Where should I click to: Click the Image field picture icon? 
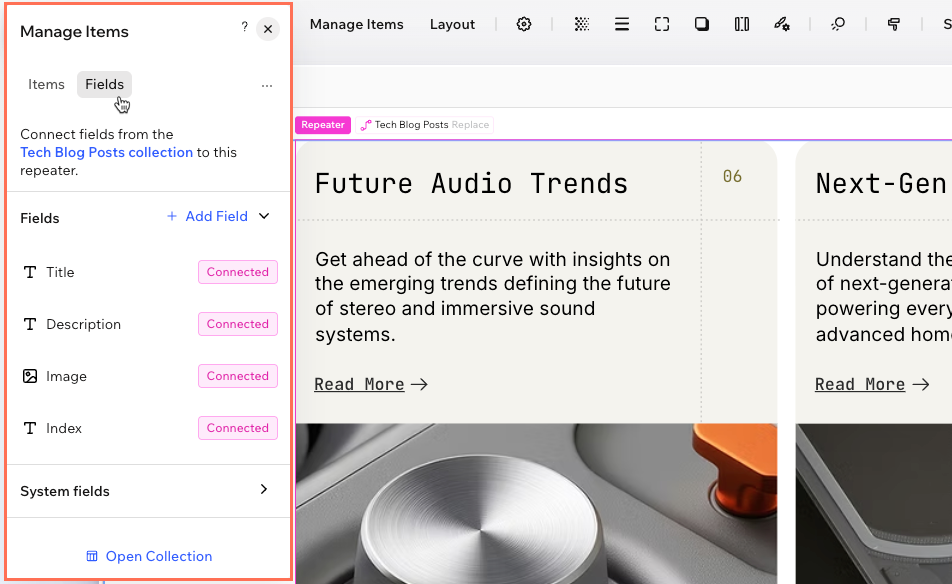[x=30, y=376]
